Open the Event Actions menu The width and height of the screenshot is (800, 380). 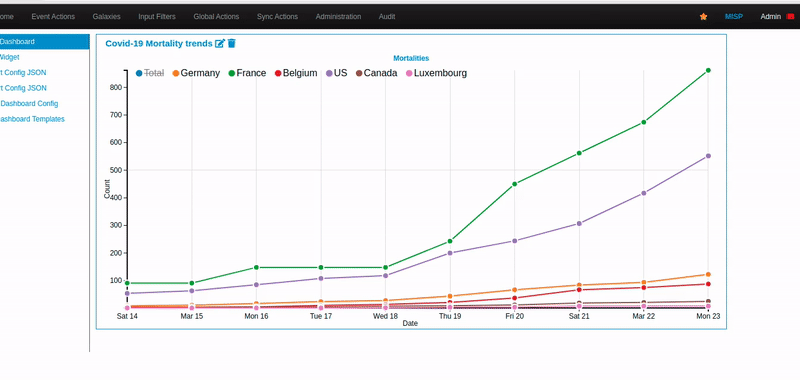(53, 16)
